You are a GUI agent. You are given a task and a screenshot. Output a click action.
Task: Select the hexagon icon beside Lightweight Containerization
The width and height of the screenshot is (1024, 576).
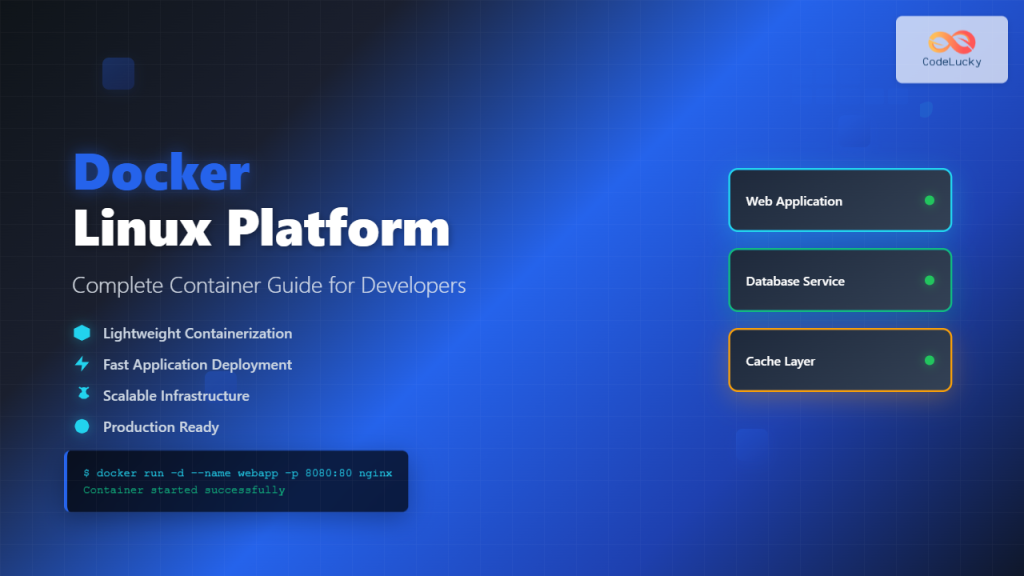pos(82,333)
